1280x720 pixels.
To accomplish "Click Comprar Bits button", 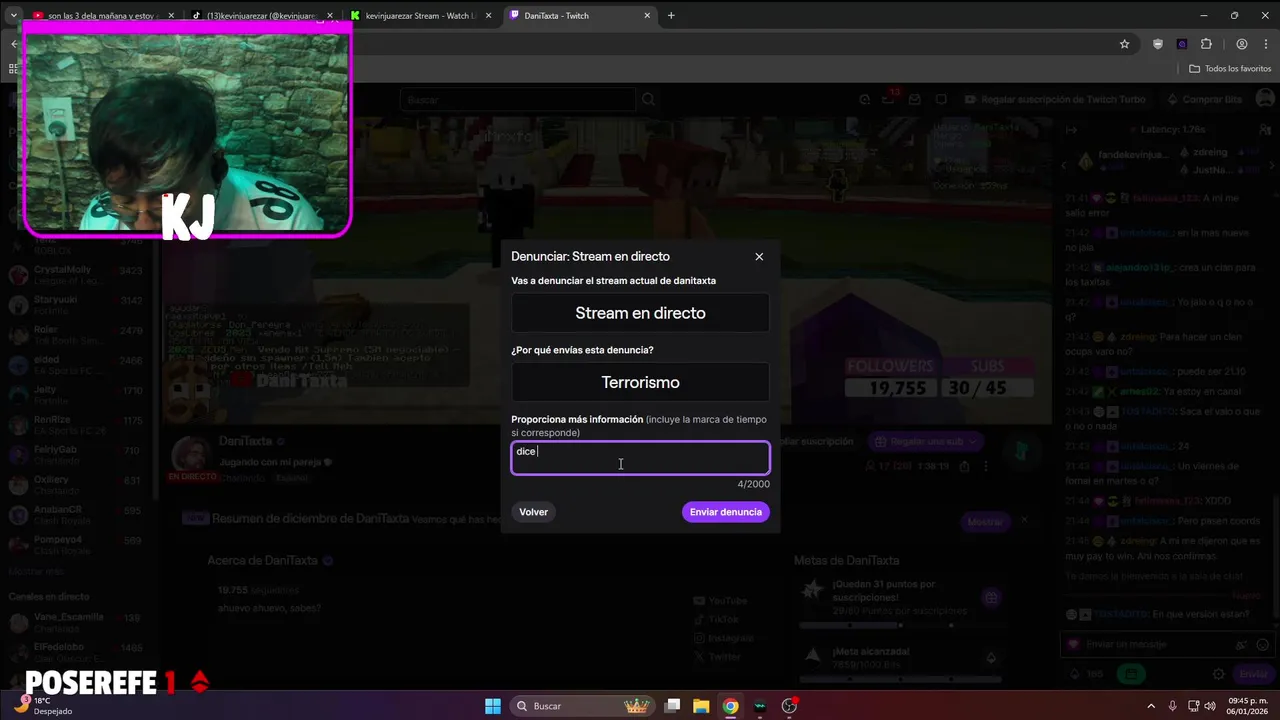I will point(1204,100).
